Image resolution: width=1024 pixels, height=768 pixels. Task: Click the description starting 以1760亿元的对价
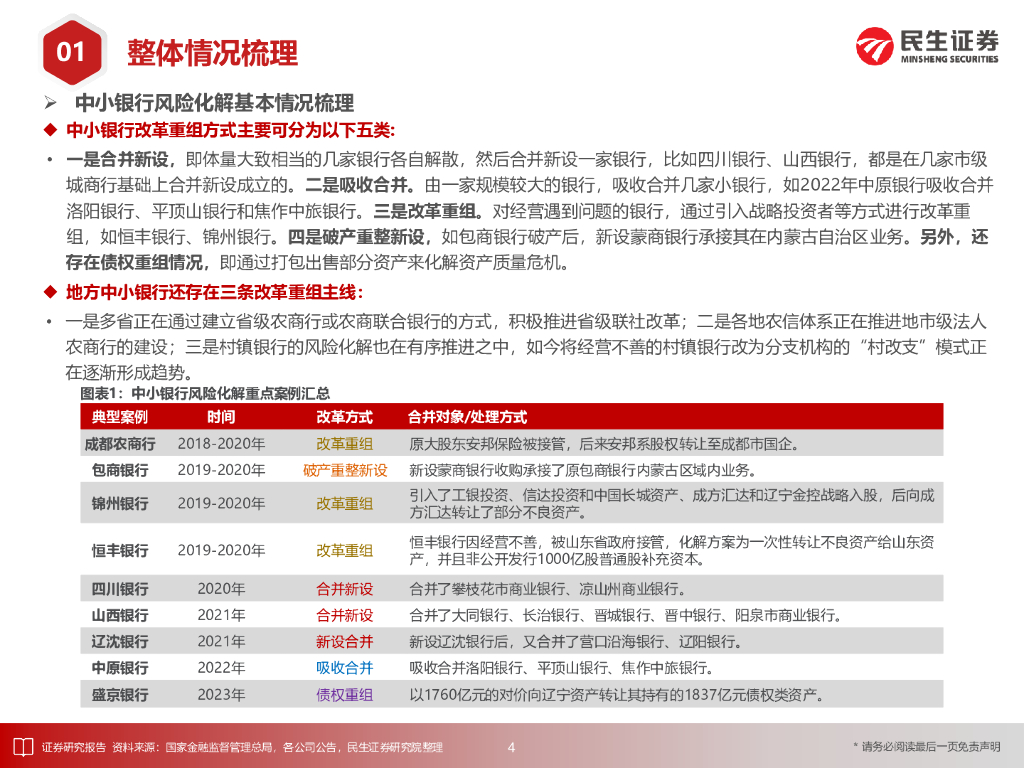(617, 695)
